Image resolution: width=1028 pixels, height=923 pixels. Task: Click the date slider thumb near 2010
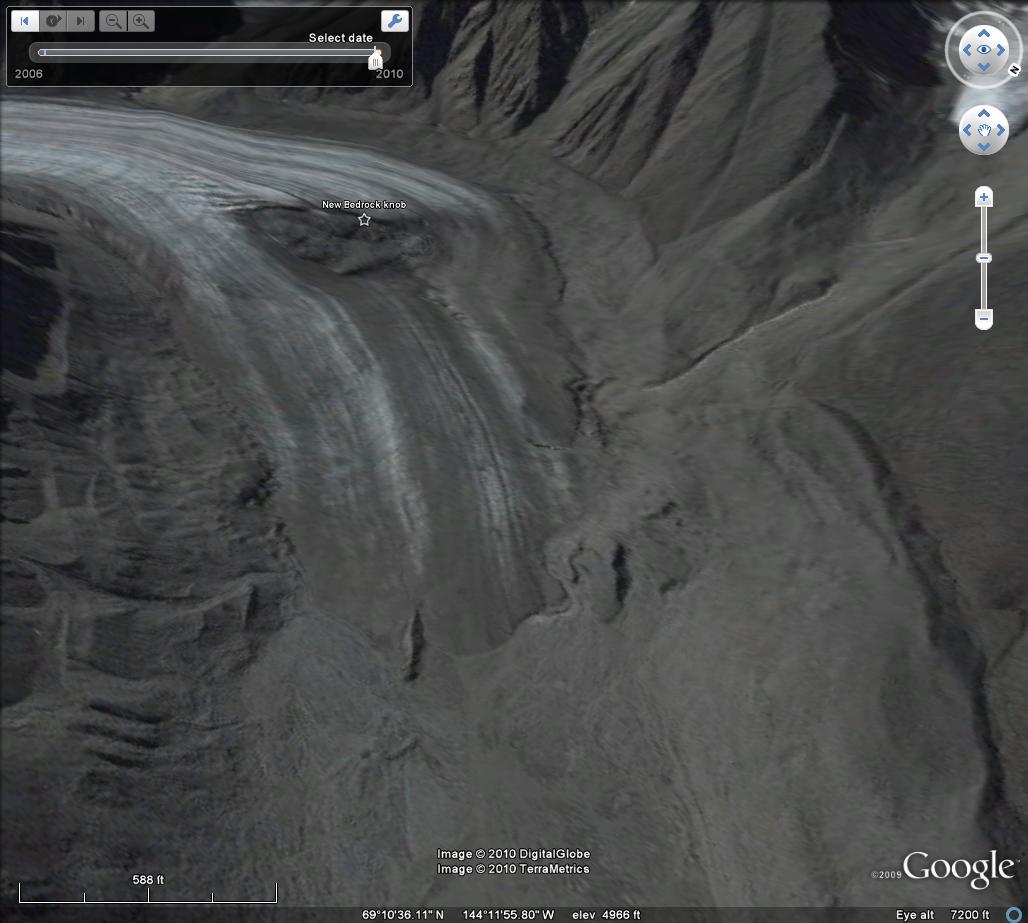[376, 60]
